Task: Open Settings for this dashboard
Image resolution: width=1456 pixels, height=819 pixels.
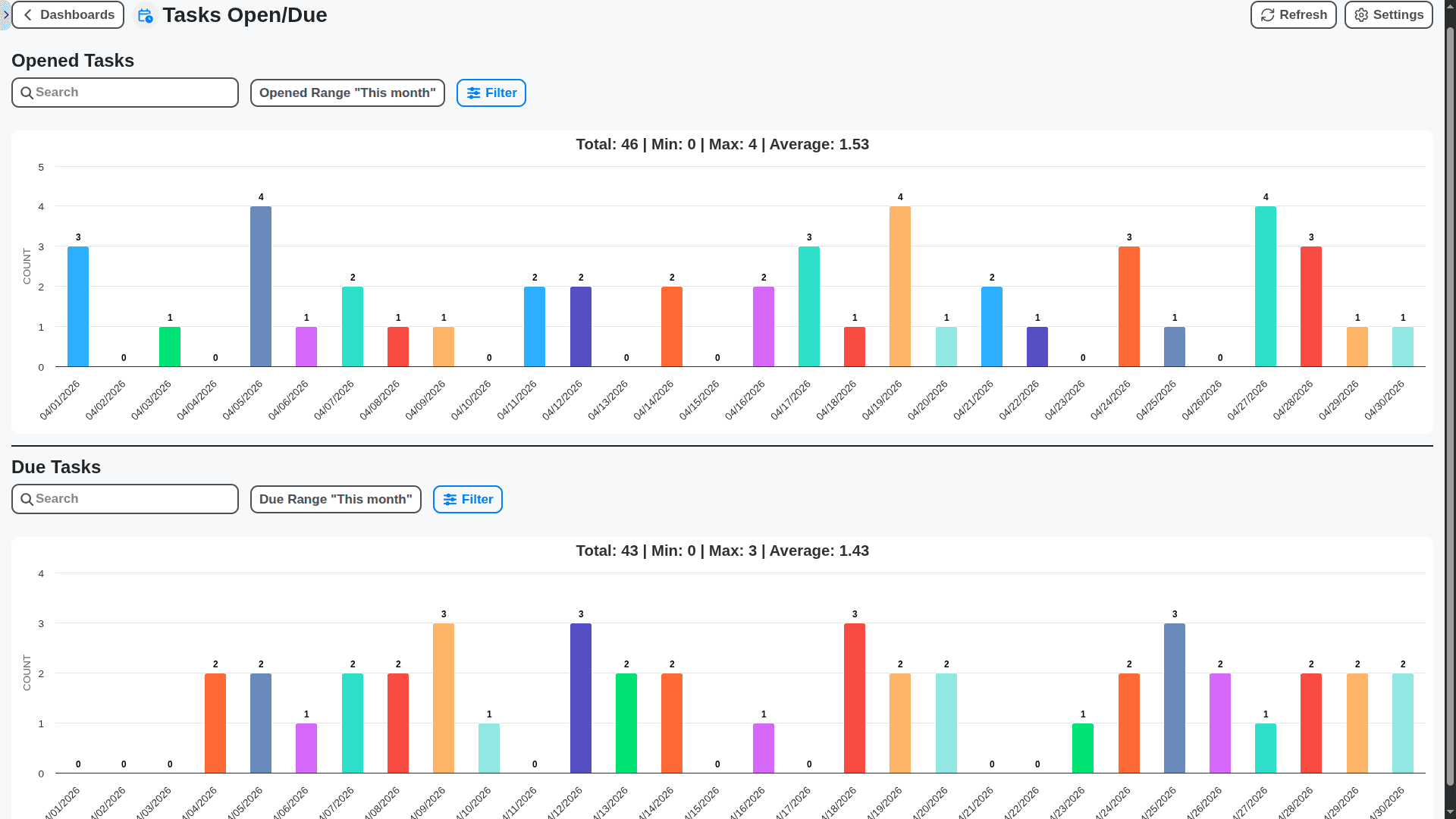Action: (1388, 14)
